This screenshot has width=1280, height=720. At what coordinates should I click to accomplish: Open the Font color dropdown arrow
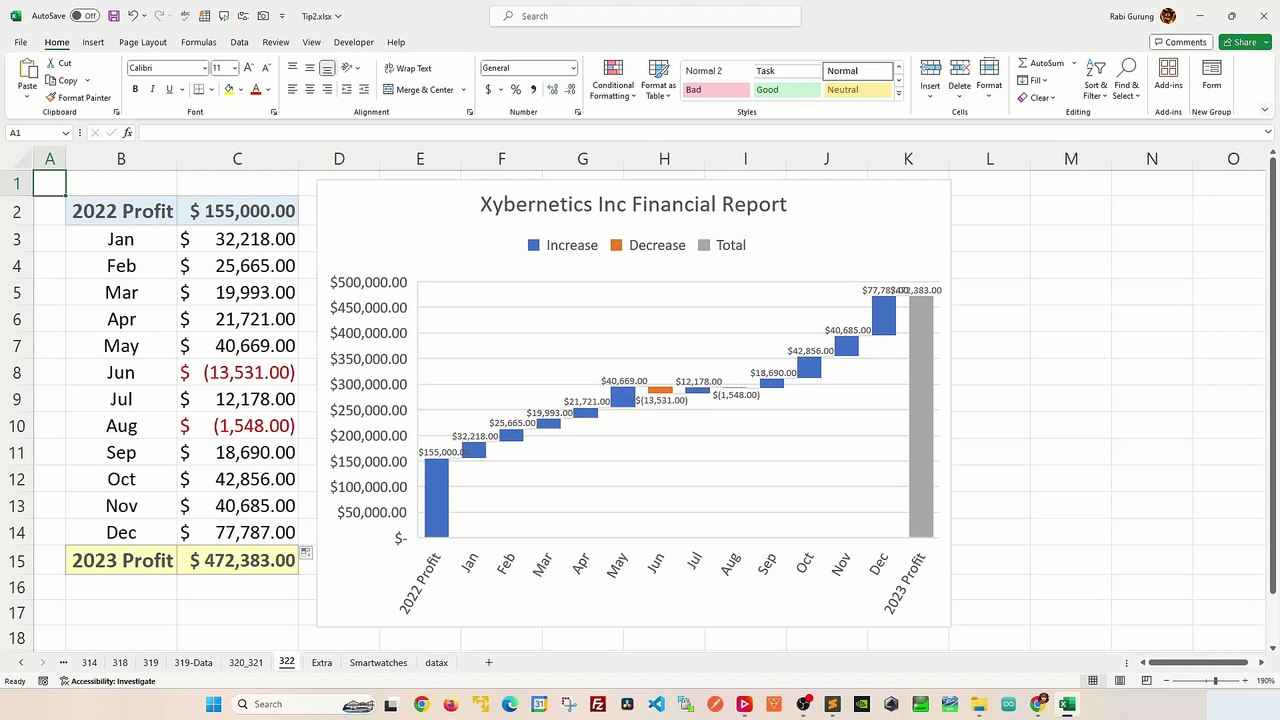click(x=268, y=90)
